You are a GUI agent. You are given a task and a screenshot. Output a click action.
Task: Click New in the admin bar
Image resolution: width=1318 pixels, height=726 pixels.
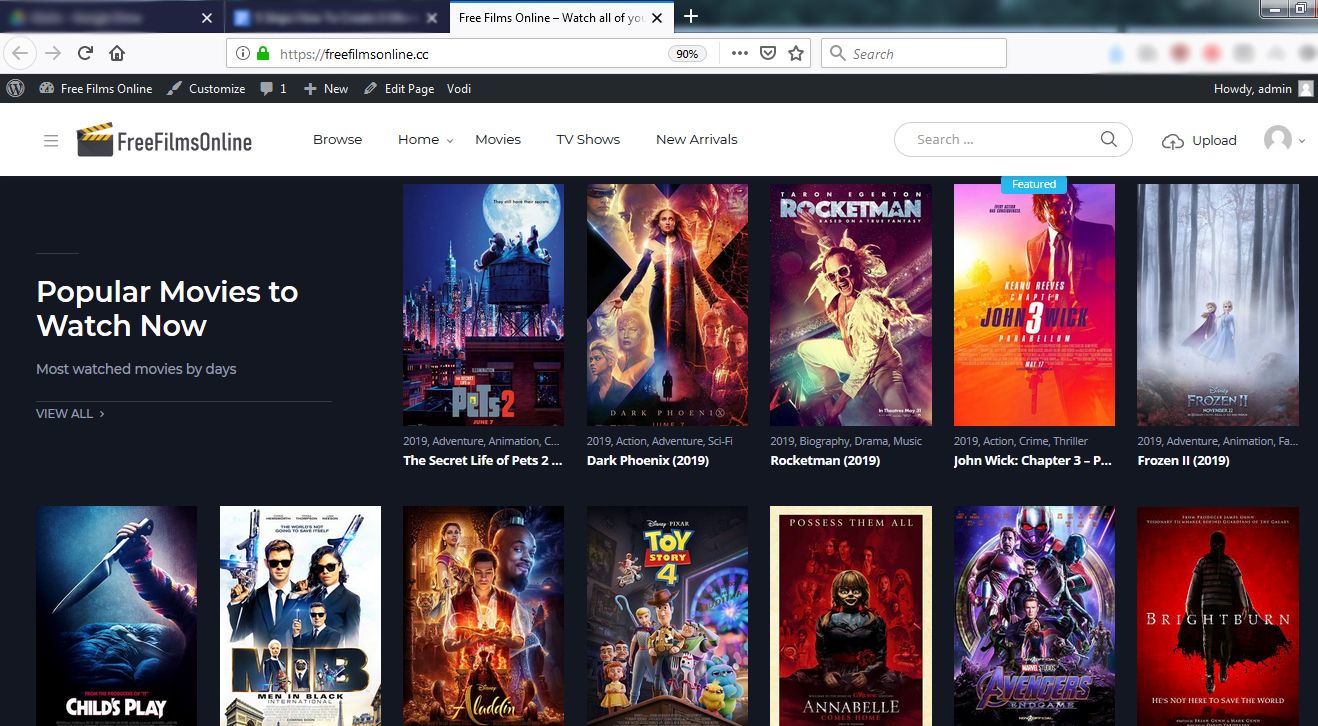click(x=326, y=88)
